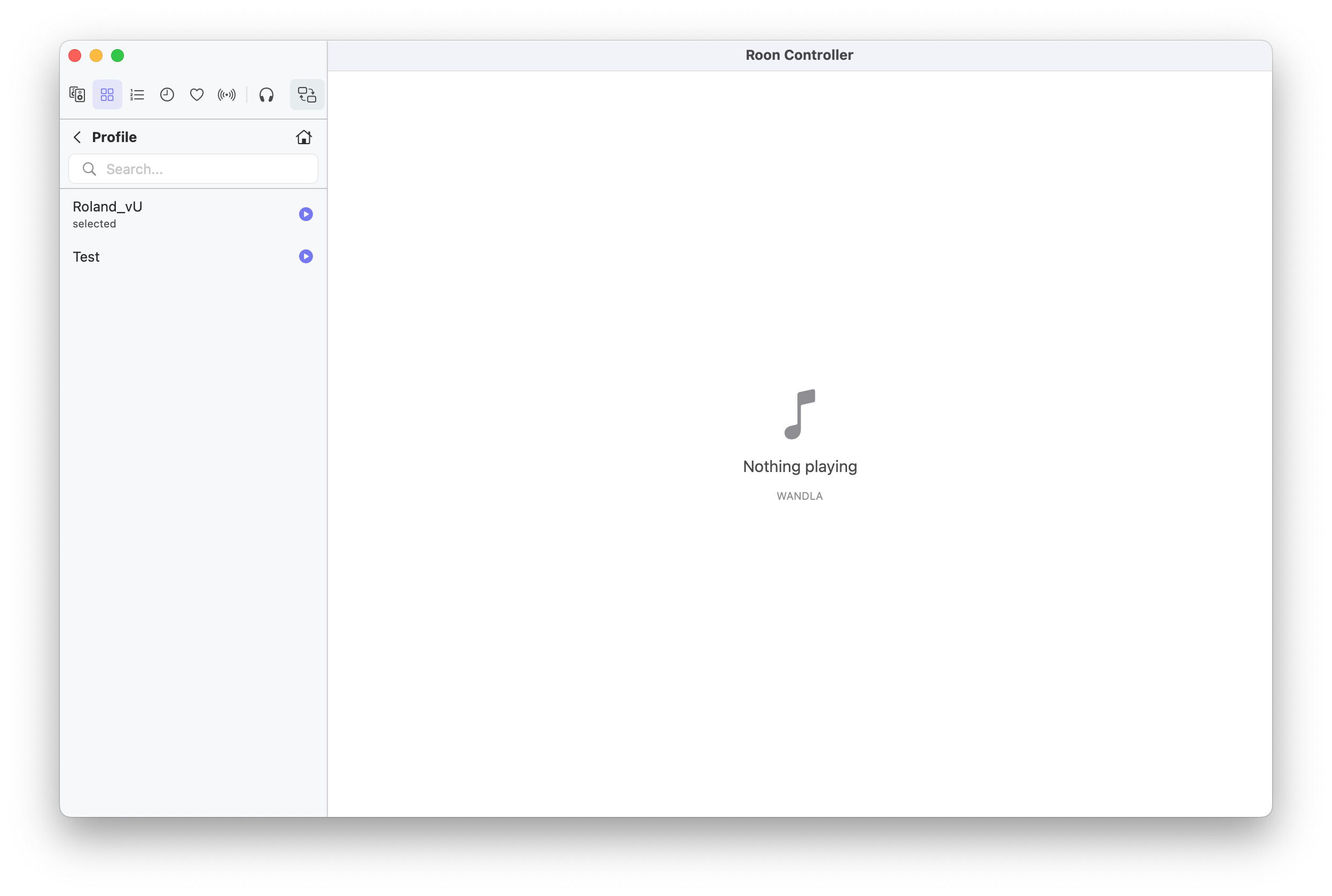The width and height of the screenshot is (1332, 896).
Task: Click the WANDLA zone label
Action: [799, 496]
